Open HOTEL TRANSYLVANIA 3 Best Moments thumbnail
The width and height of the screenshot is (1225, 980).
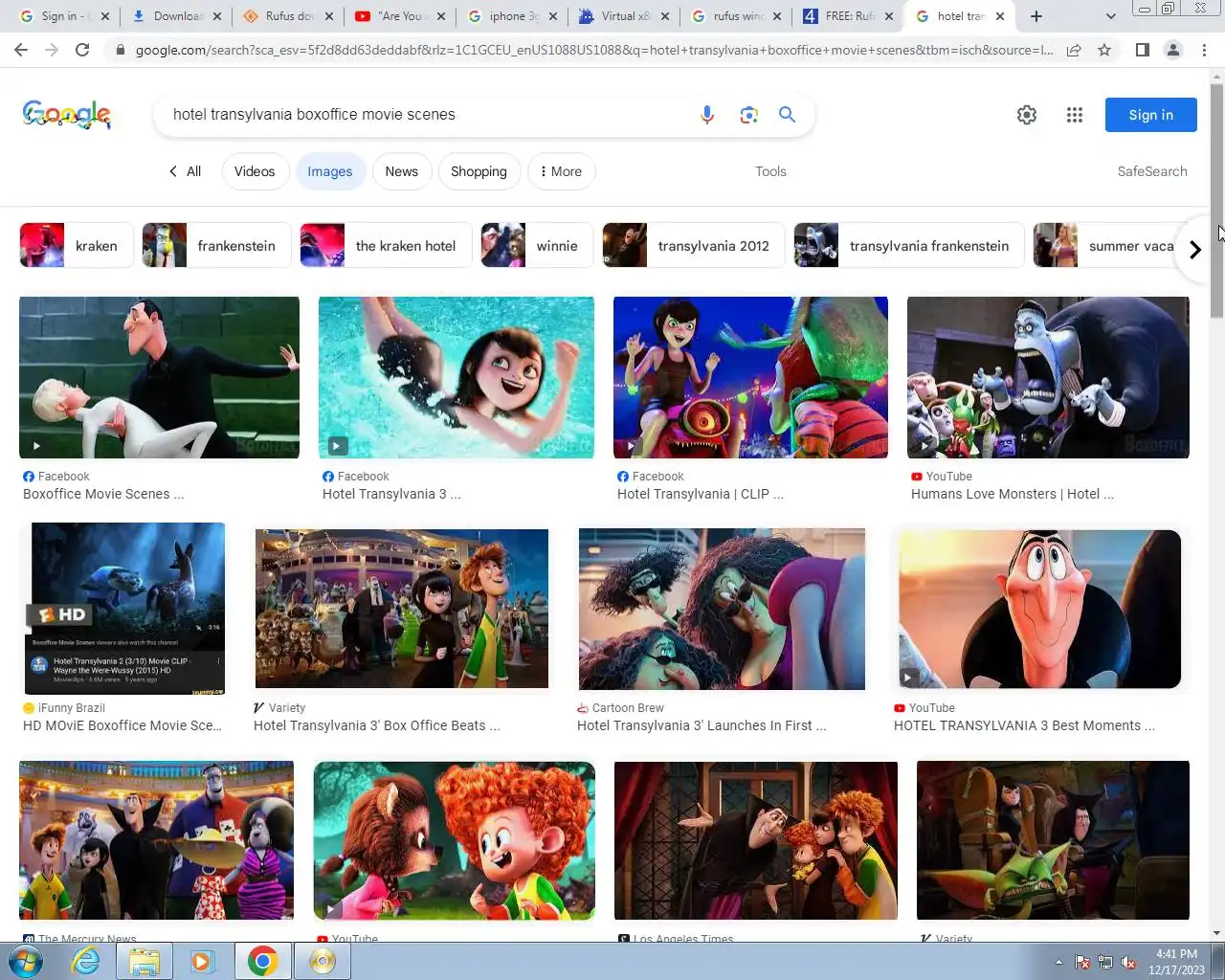pos(1039,609)
